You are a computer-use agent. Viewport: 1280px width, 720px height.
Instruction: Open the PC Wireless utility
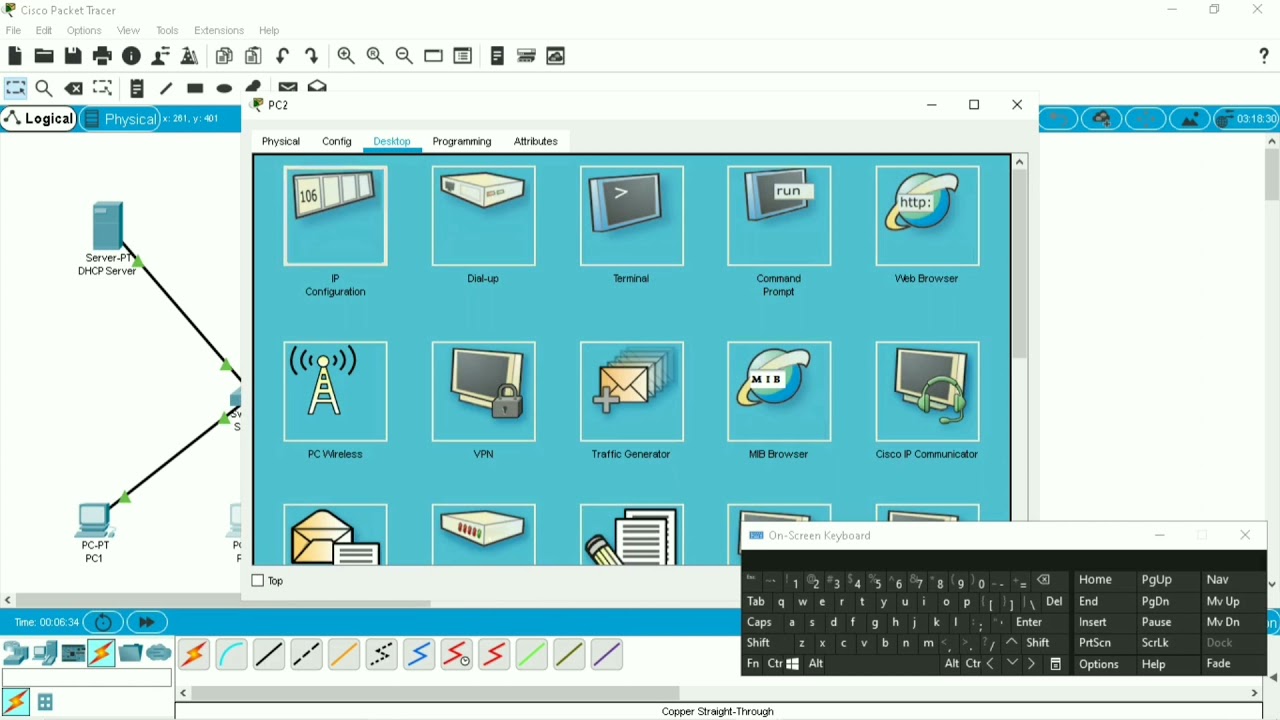[x=335, y=392]
